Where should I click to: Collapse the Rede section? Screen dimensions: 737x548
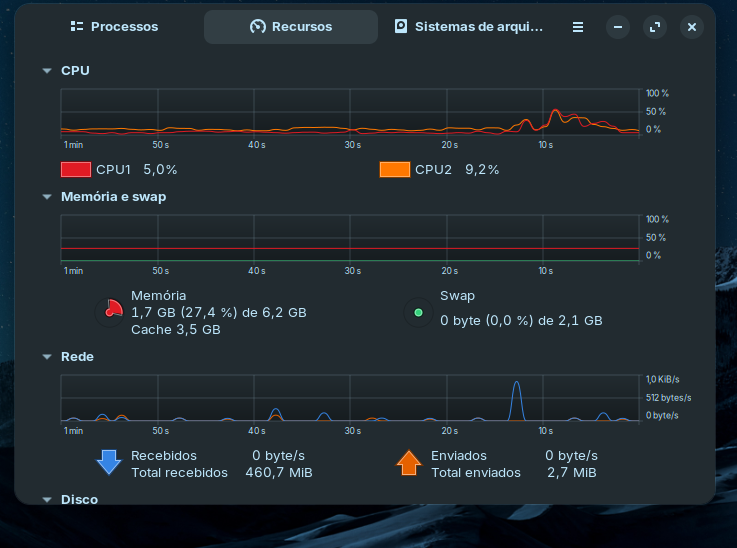click(47, 356)
